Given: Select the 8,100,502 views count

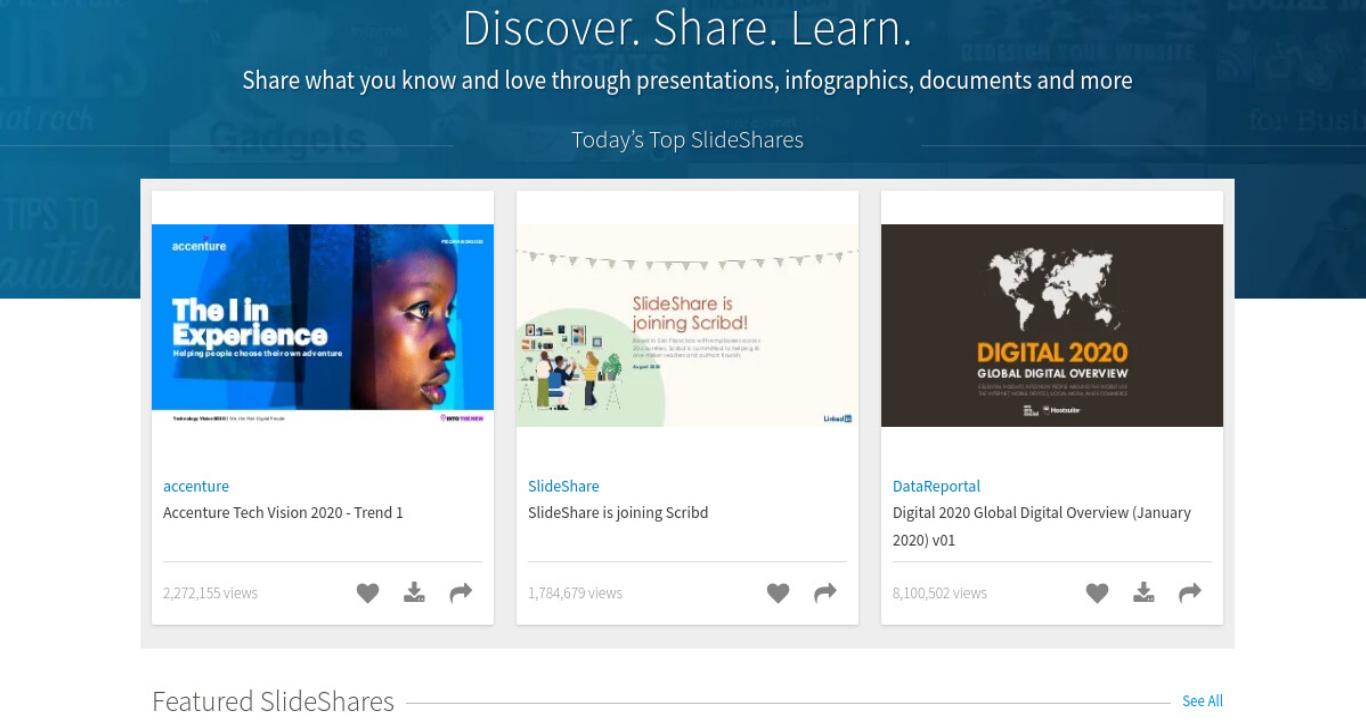Looking at the screenshot, I should click(x=939, y=593).
